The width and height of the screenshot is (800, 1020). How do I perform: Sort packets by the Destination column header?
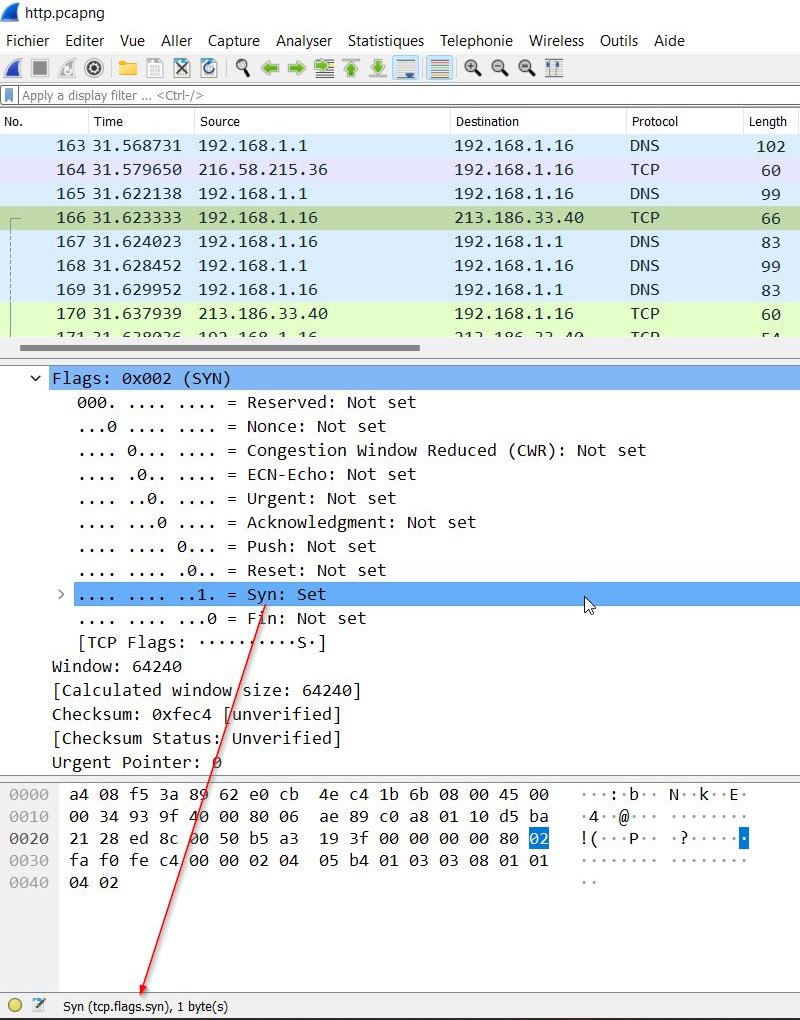538,122
